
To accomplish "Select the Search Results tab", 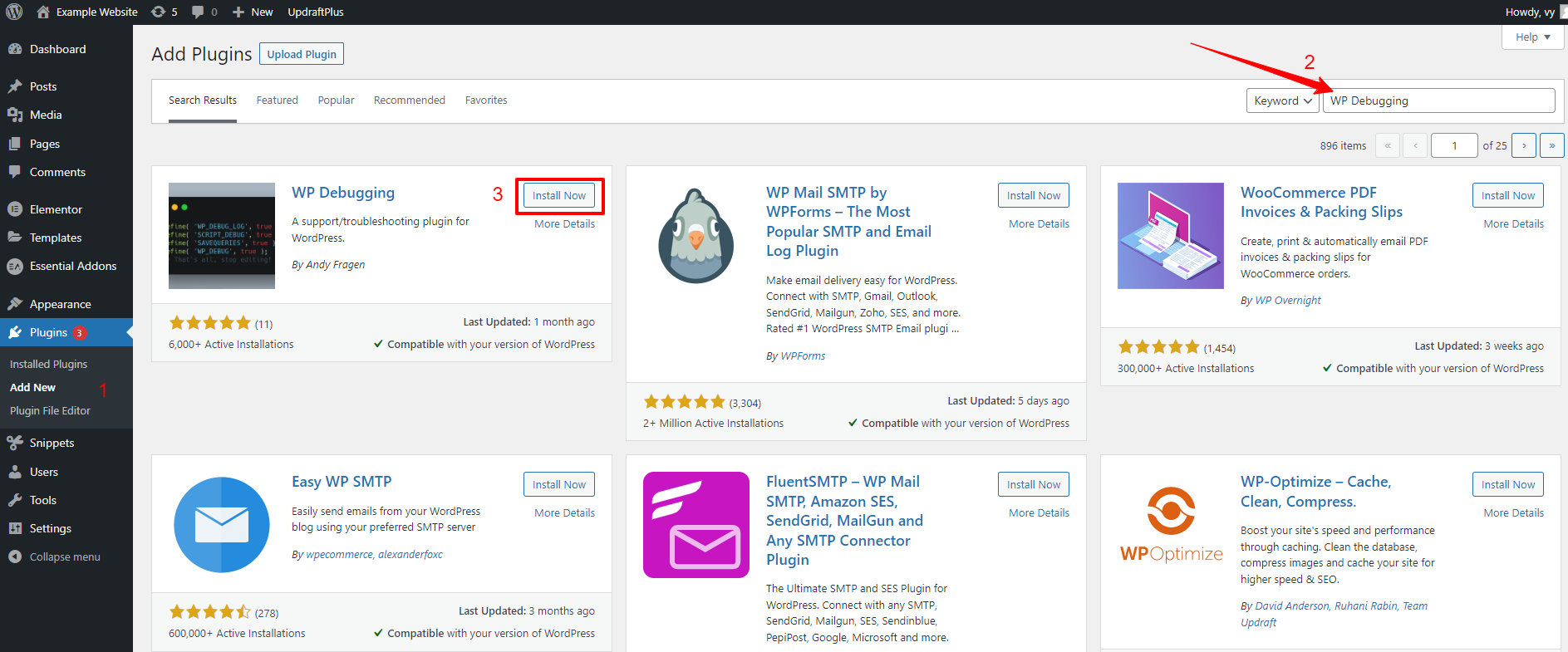I will point(203,100).
